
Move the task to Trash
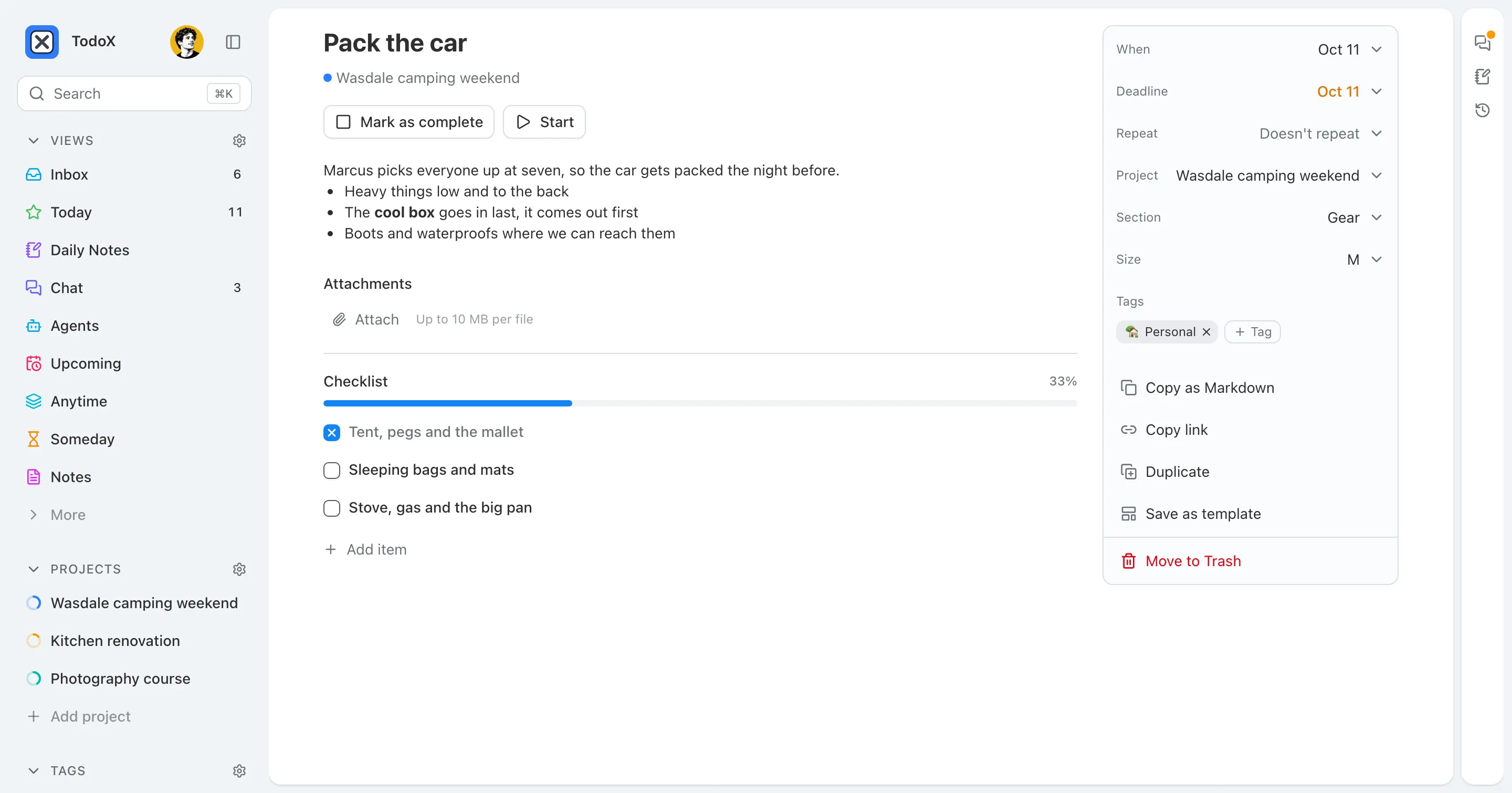1181,561
